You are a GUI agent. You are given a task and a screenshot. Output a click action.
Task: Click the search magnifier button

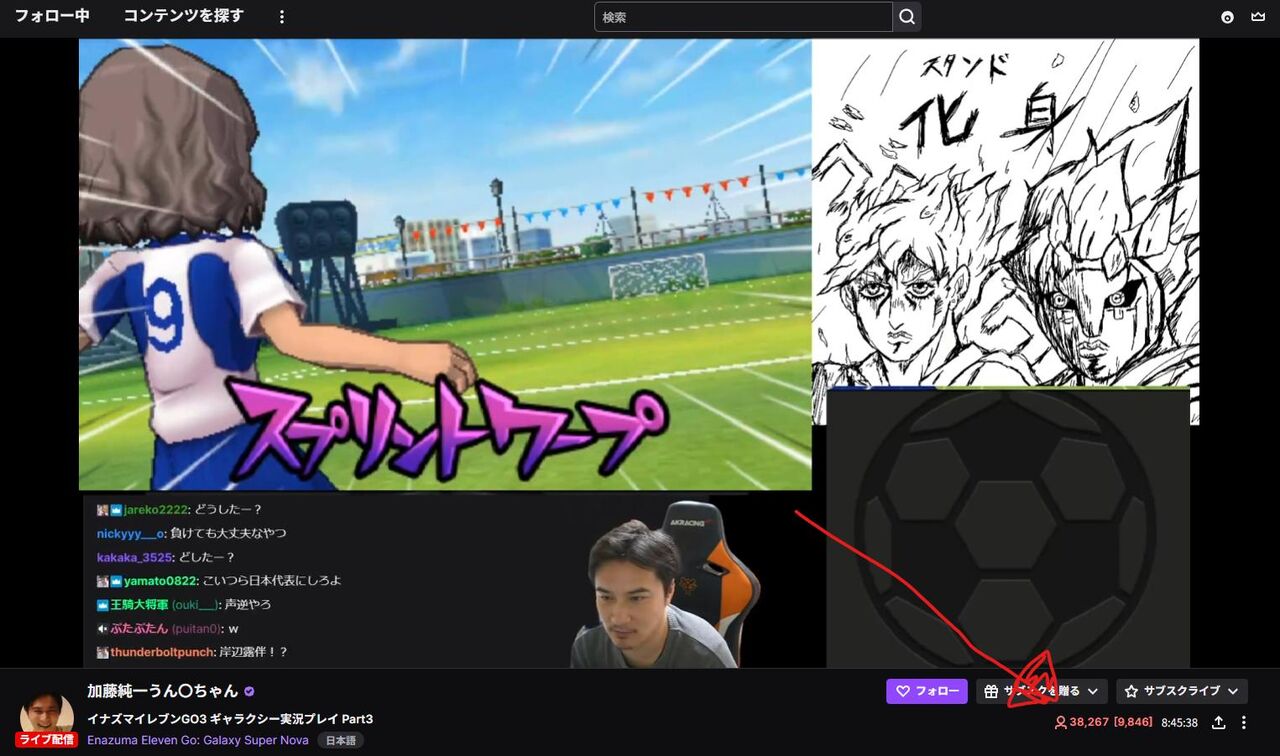[907, 17]
